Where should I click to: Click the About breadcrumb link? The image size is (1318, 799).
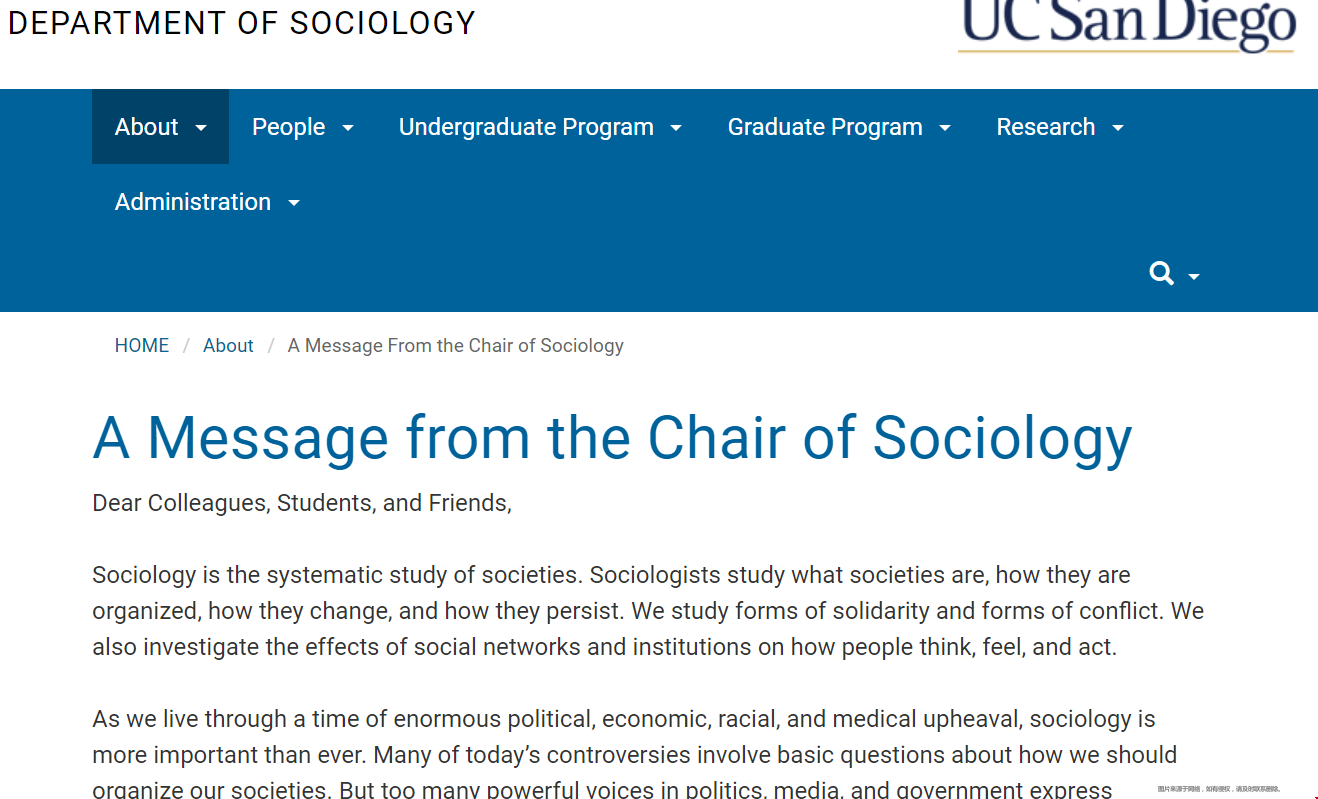tap(228, 346)
